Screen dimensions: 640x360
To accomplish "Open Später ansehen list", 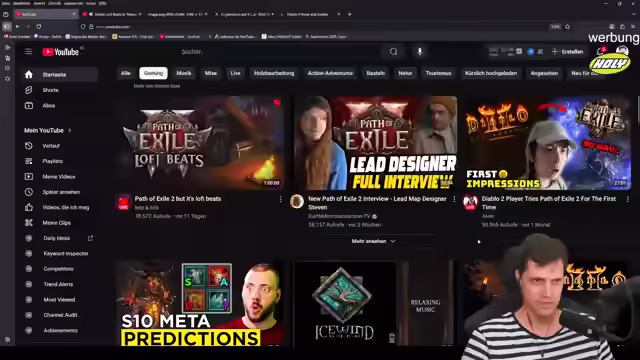I will click(60, 192).
